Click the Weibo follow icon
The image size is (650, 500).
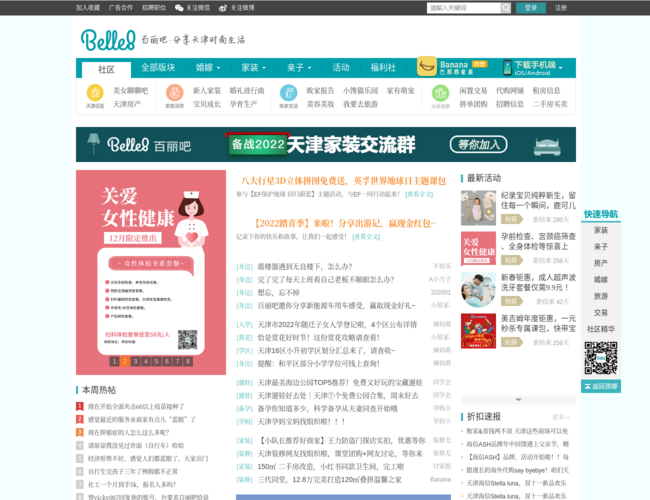point(223,8)
